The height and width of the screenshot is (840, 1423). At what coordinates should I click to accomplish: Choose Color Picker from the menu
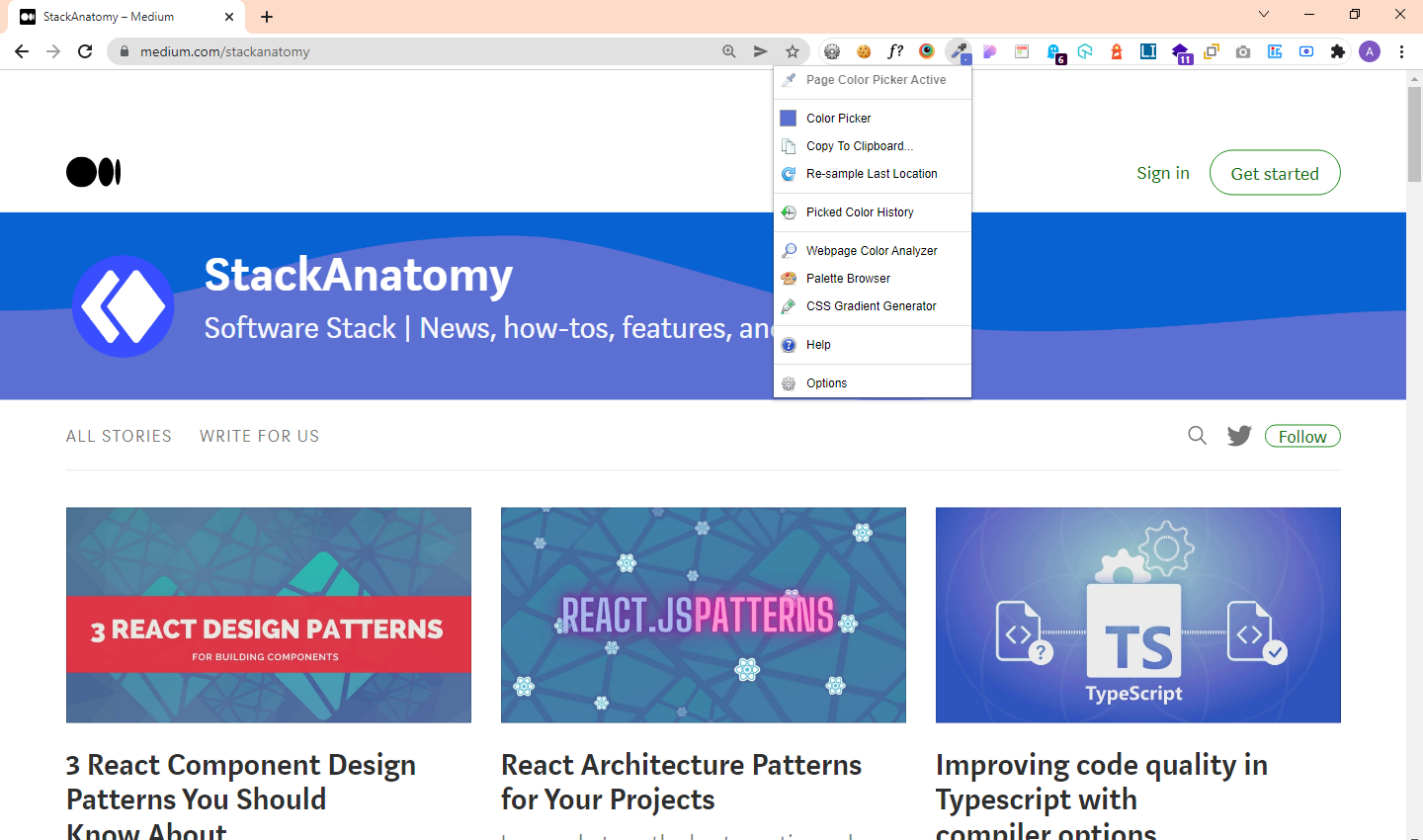873,119
